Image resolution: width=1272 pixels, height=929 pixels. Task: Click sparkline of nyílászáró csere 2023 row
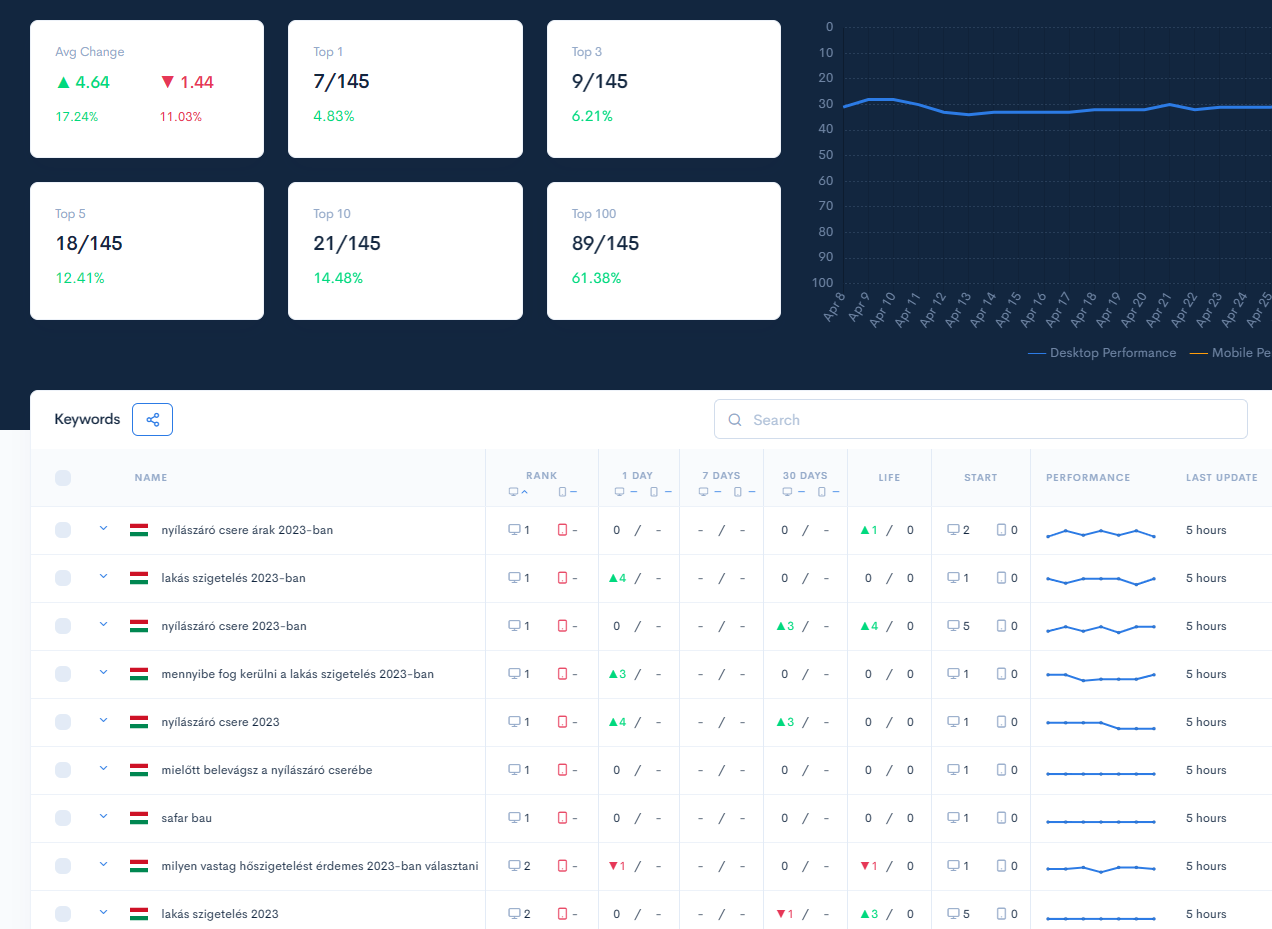pyautogui.click(x=1101, y=725)
